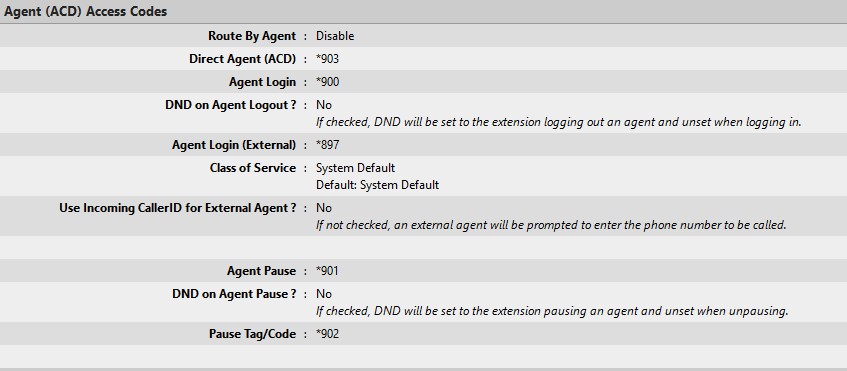Click the external agent phone prompt description
The image size is (847, 371).
tap(551, 225)
